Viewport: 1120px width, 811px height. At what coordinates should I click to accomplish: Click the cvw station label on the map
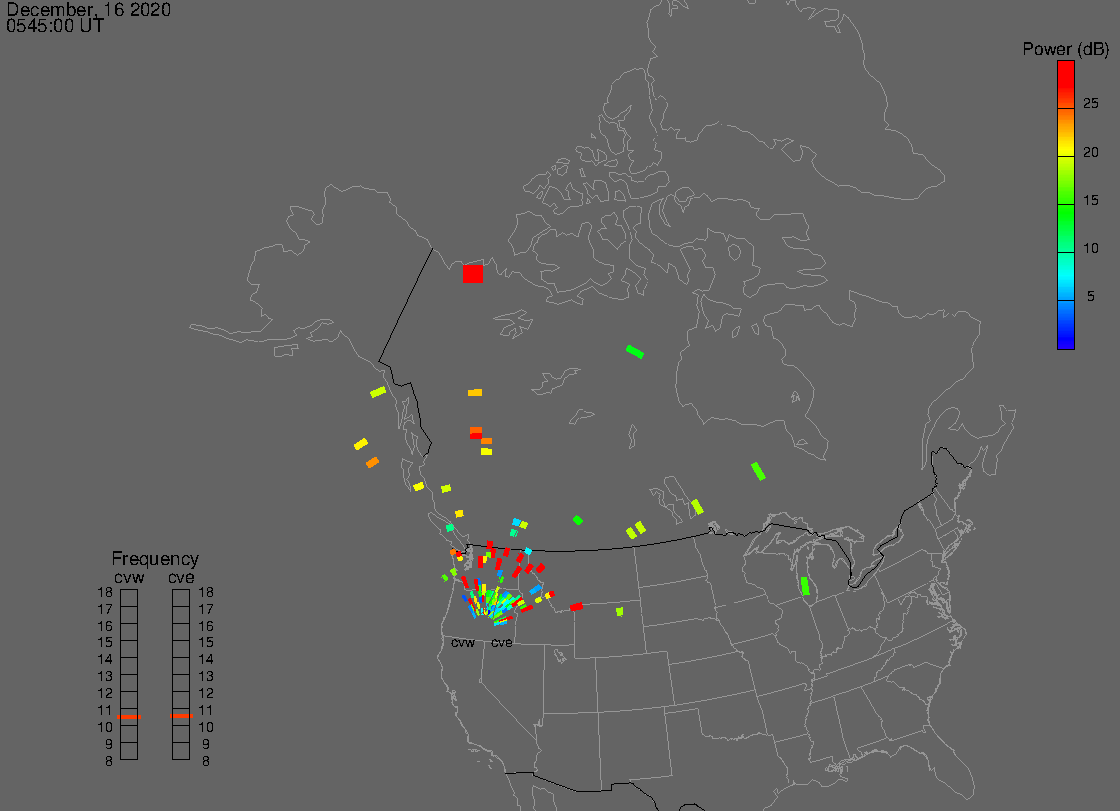(463, 643)
